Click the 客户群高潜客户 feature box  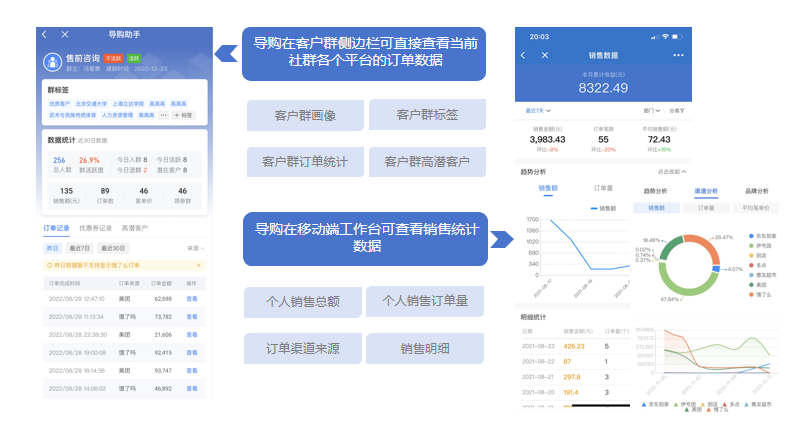(x=427, y=162)
